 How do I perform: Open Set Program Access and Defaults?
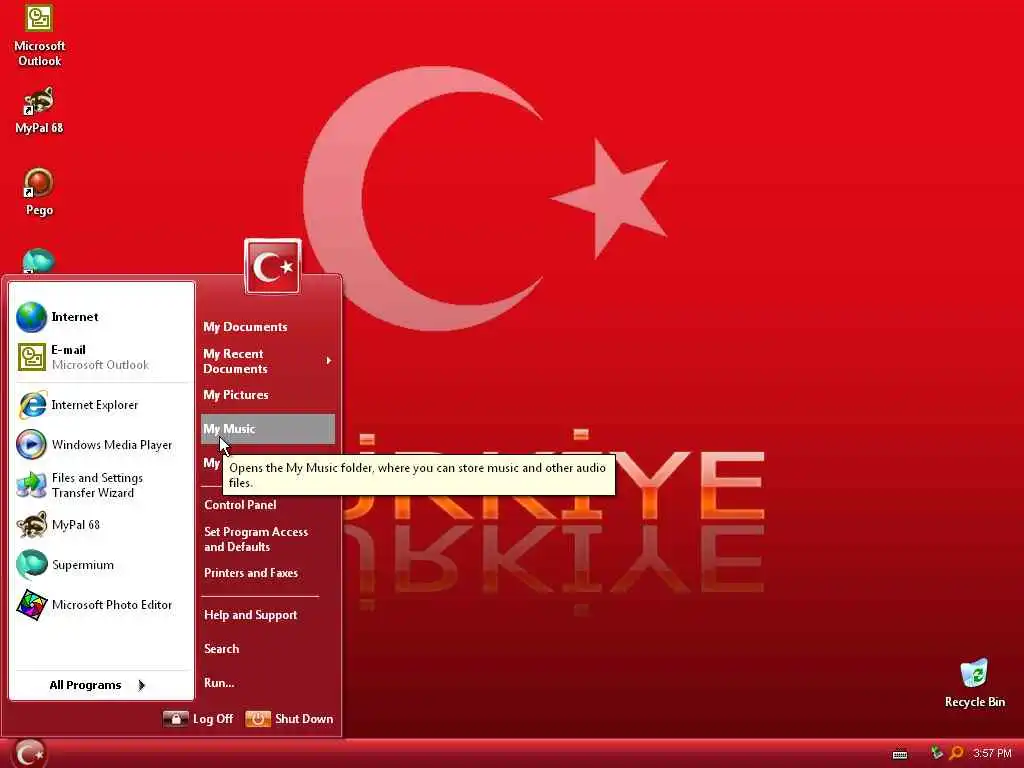[268, 539]
